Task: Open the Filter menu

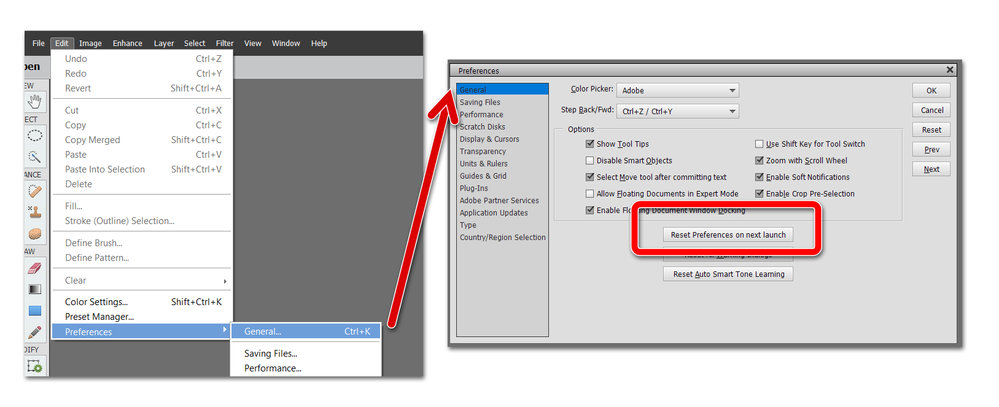Action: pos(224,43)
